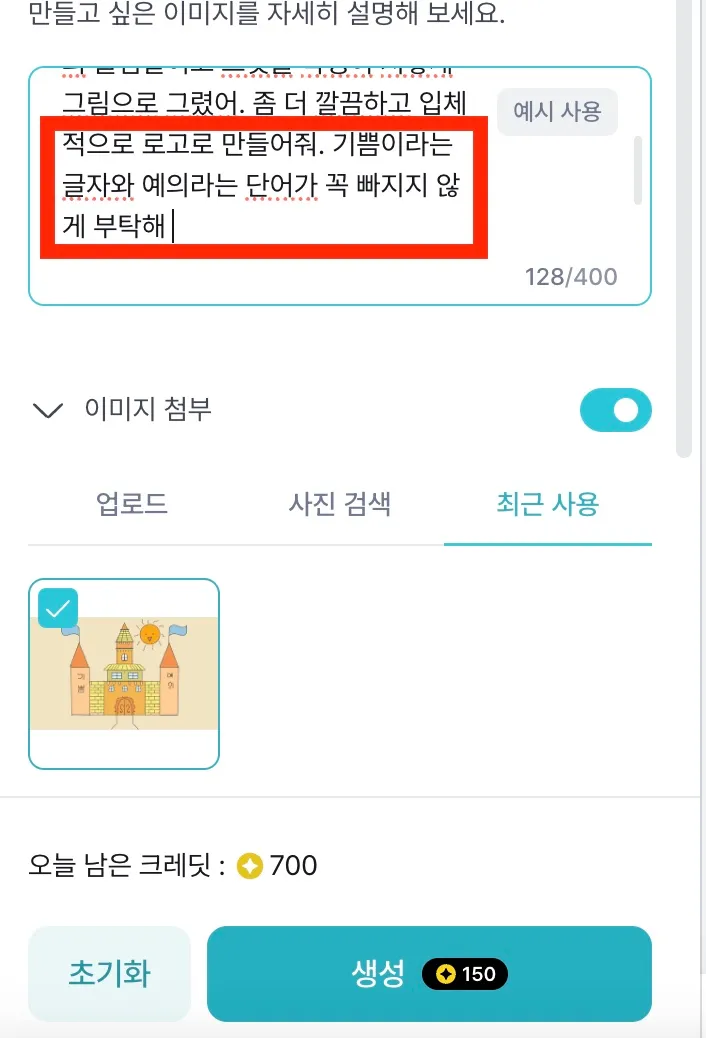Click the underlined word 글자와 in the prompt

tap(98, 185)
